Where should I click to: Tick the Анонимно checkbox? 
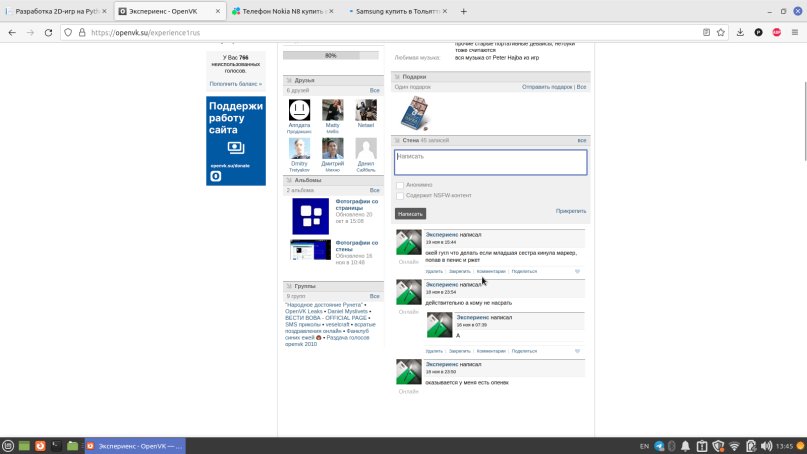tap(400, 185)
